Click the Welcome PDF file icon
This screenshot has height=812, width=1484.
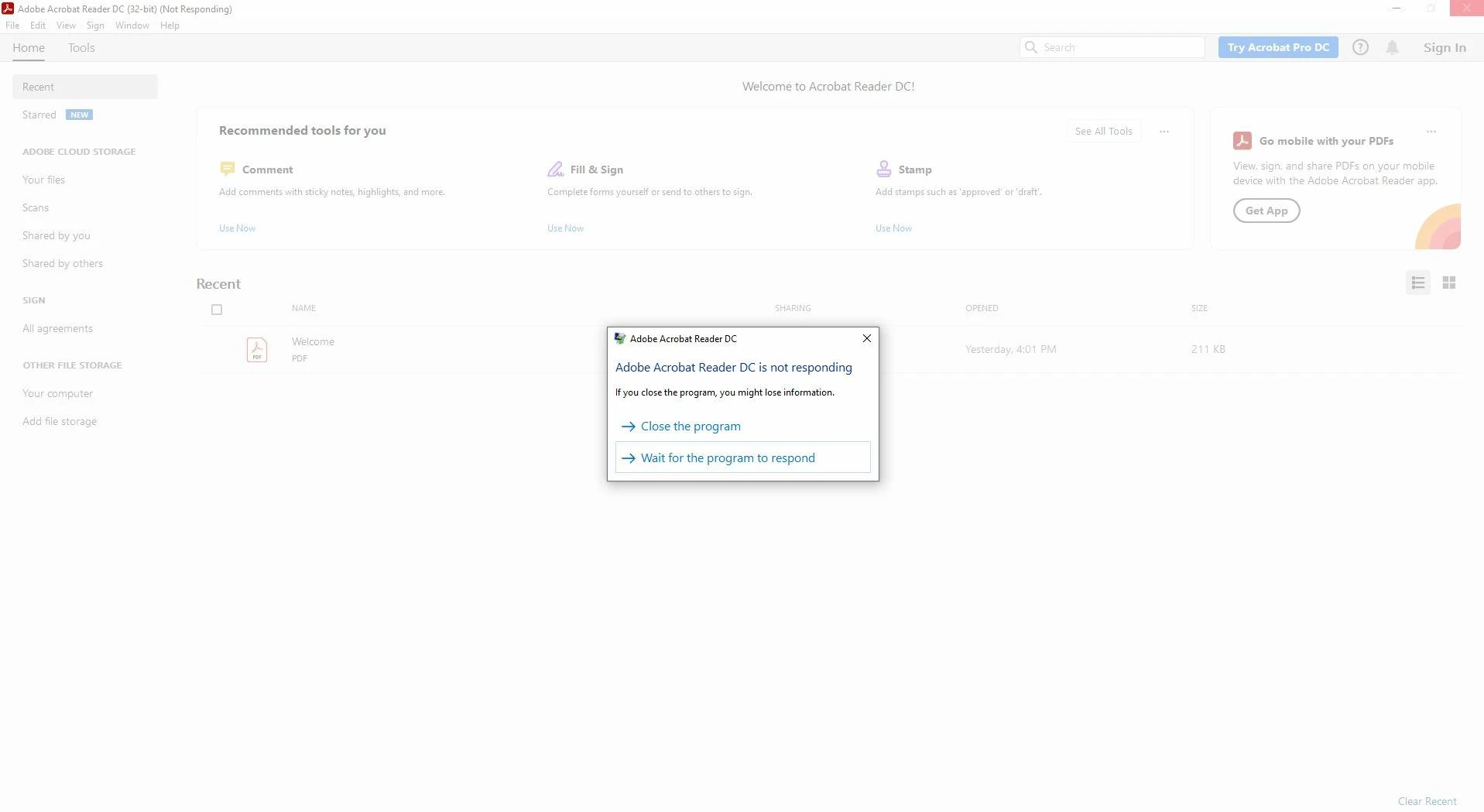pyautogui.click(x=256, y=349)
